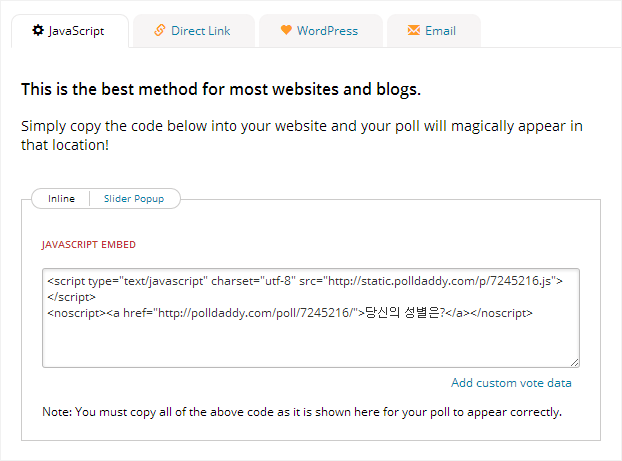Click the noscript line with Korean text
This screenshot has width=622, height=461.
point(290,313)
